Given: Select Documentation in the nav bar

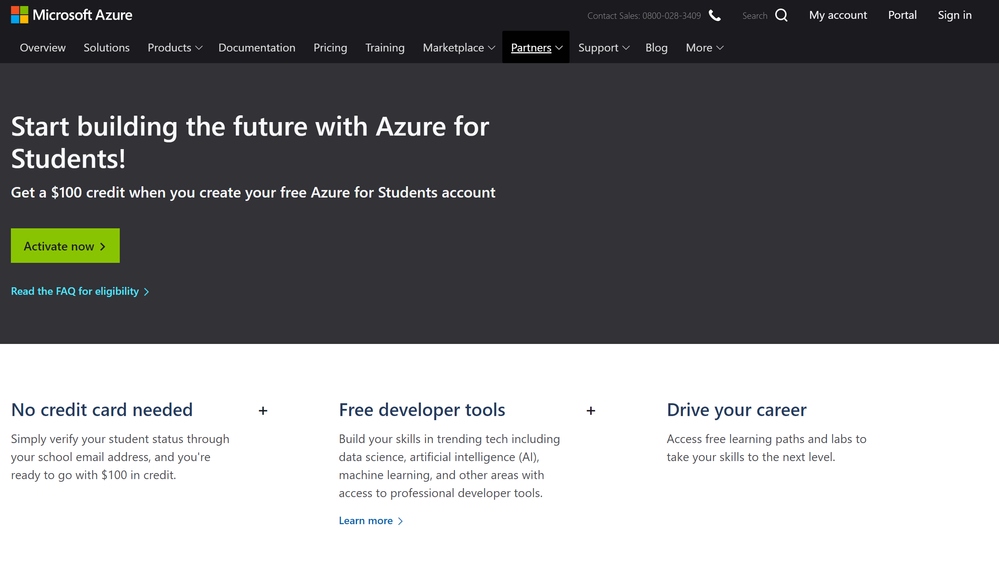Looking at the screenshot, I should pyautogui.click(x=257, y=48).
